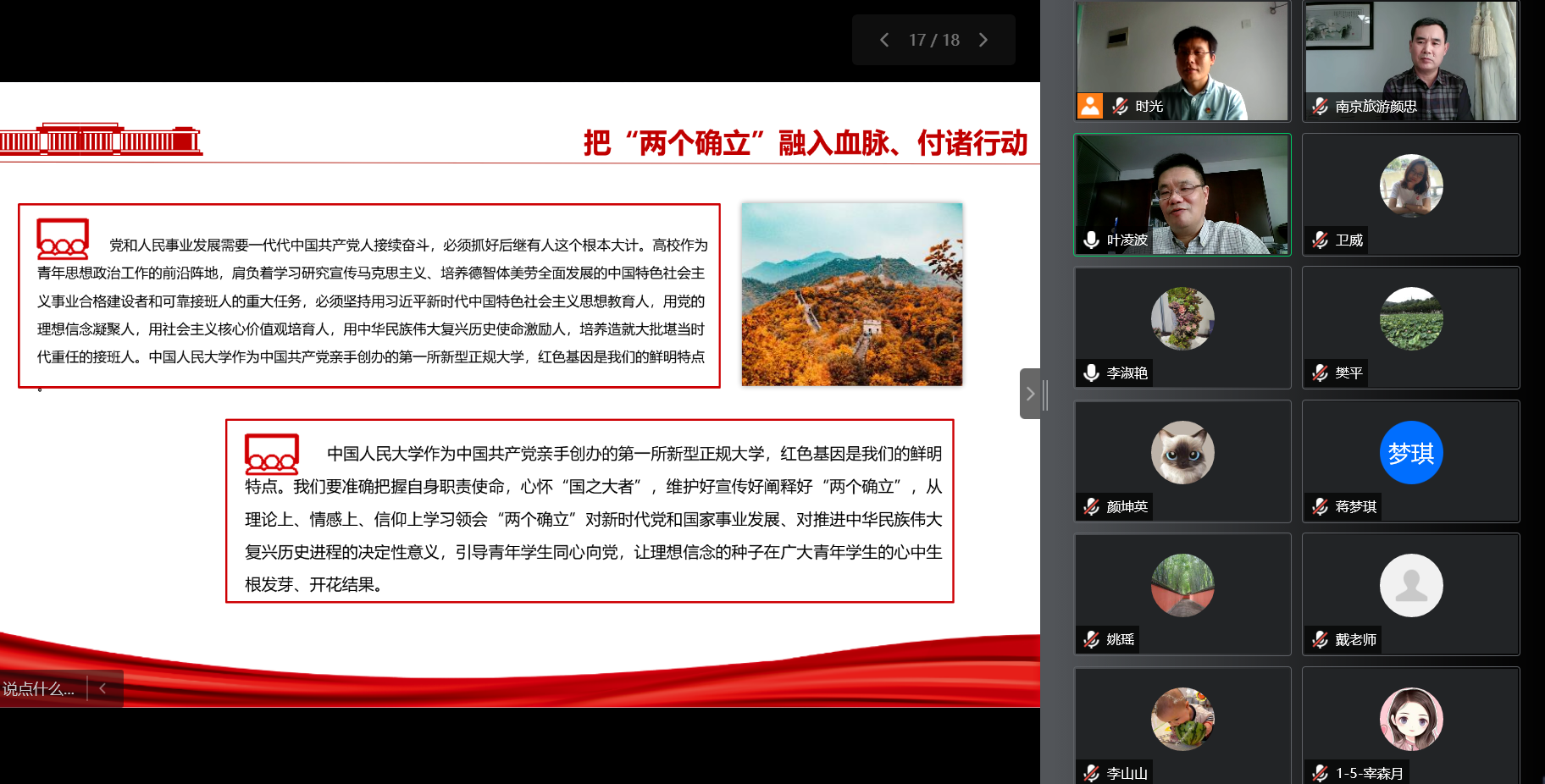Go to previous slide page arrow

(x=884, y=40)
